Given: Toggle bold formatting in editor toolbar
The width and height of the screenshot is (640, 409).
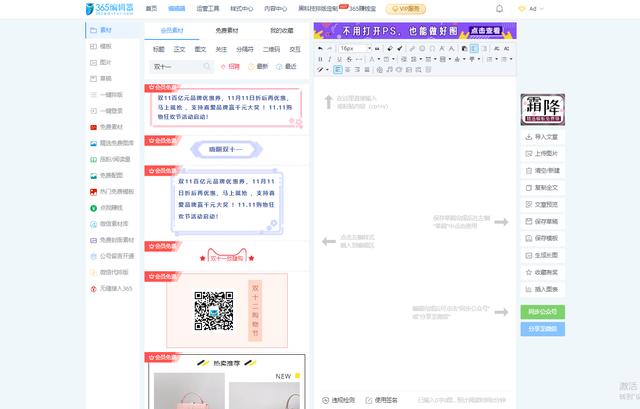Looking at the screenshot, I should pos(320,59).
